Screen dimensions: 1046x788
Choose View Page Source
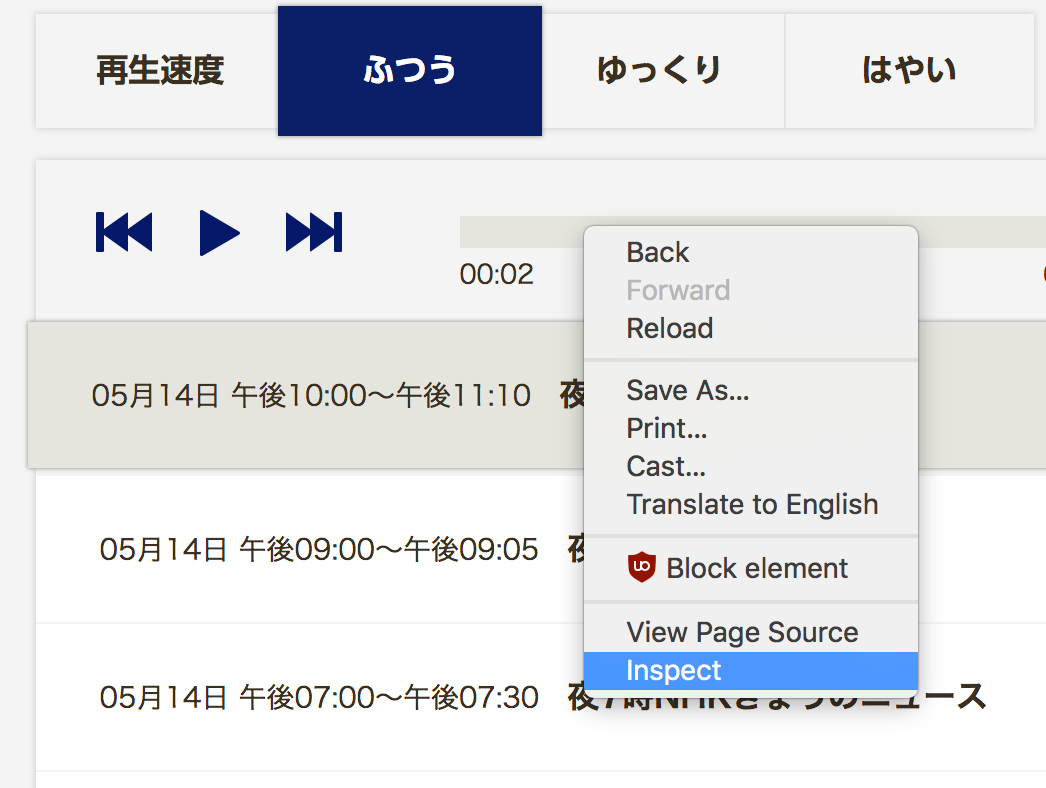750,632
